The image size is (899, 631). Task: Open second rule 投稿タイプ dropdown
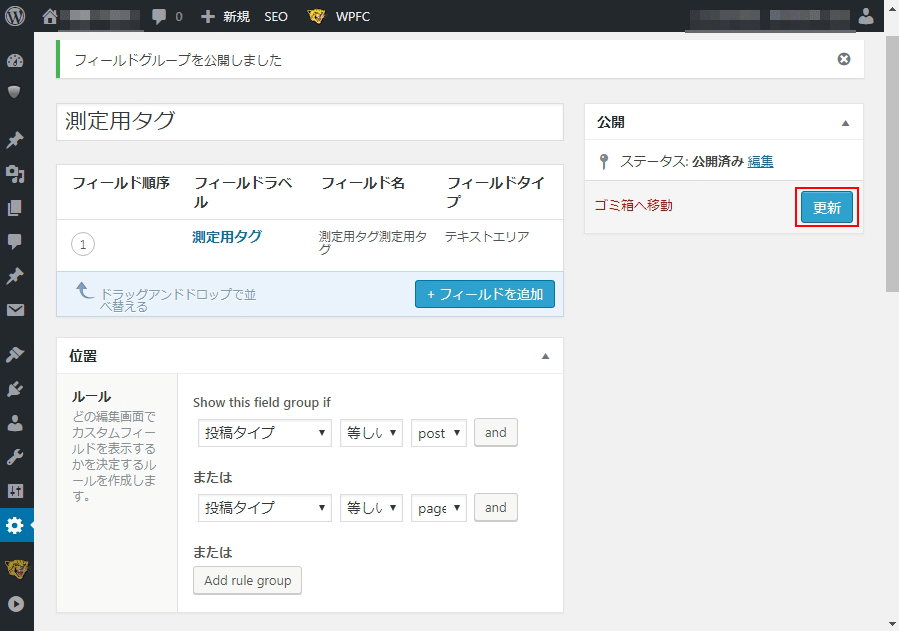tap(264, 508)
